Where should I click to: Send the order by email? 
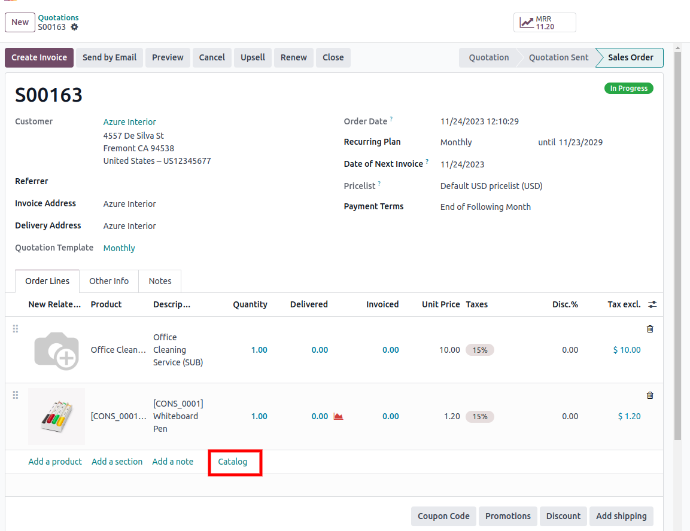tap(109, 58)
